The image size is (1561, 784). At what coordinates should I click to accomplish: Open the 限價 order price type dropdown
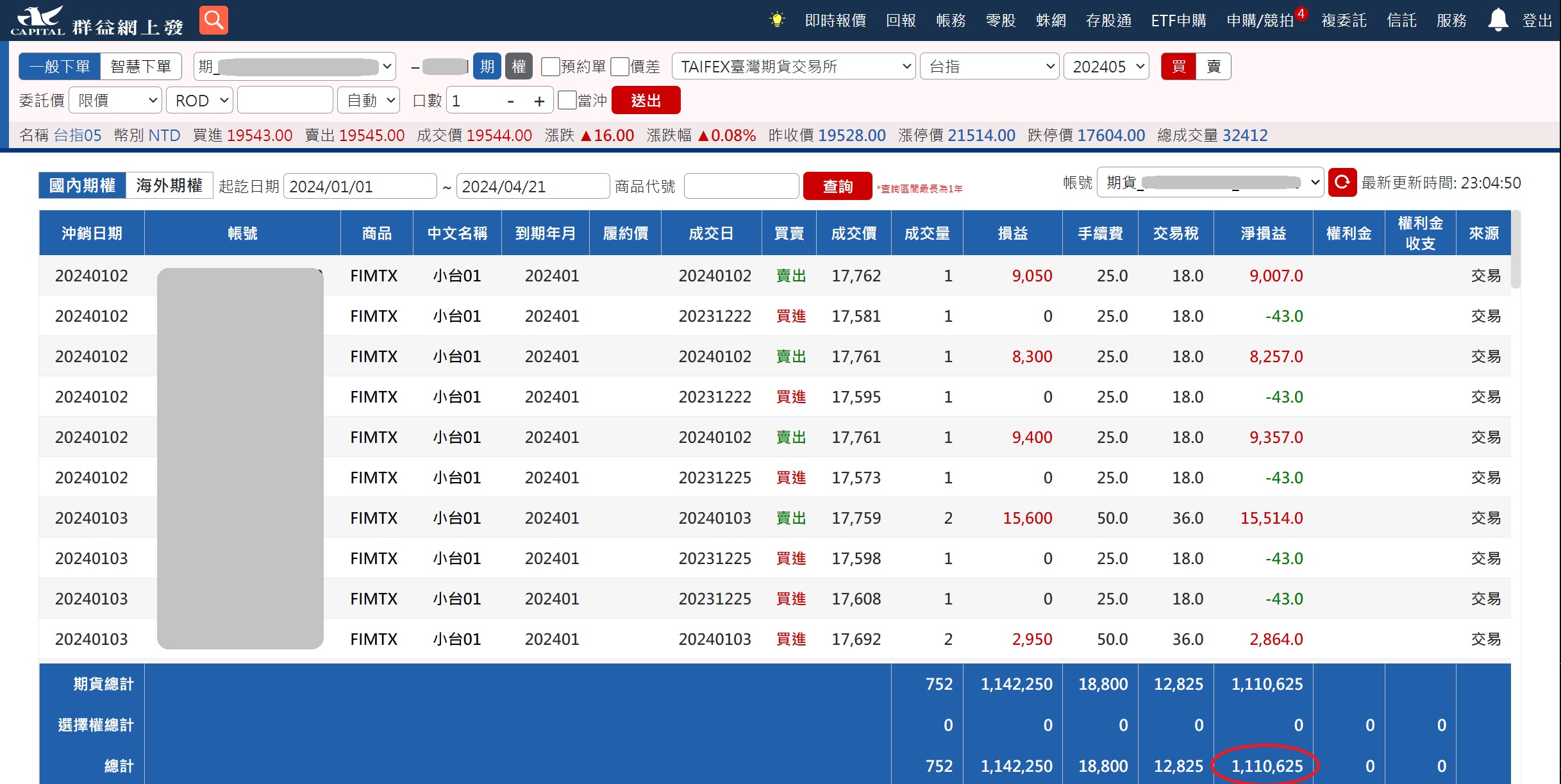(x=115, y=101)
